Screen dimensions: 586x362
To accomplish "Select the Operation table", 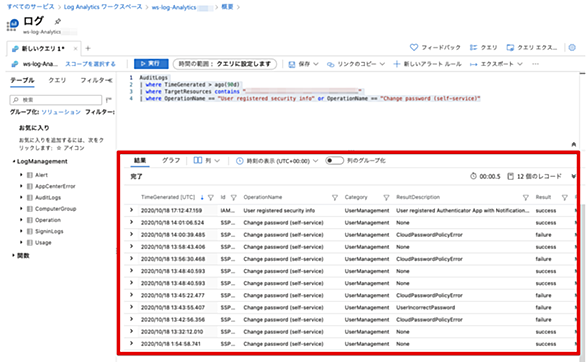I will (x=48, y=220).
